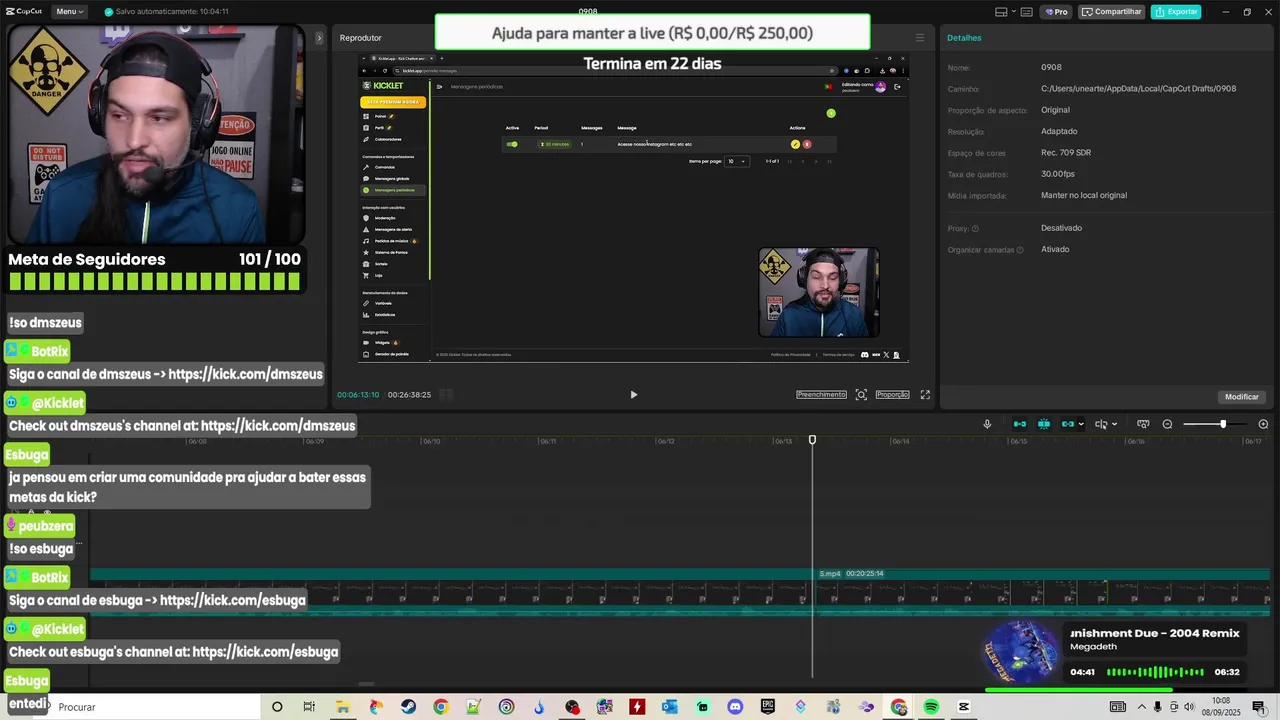Click the Proporção button
This screenshot has width=1280, height=720.
tap(893, 395)
